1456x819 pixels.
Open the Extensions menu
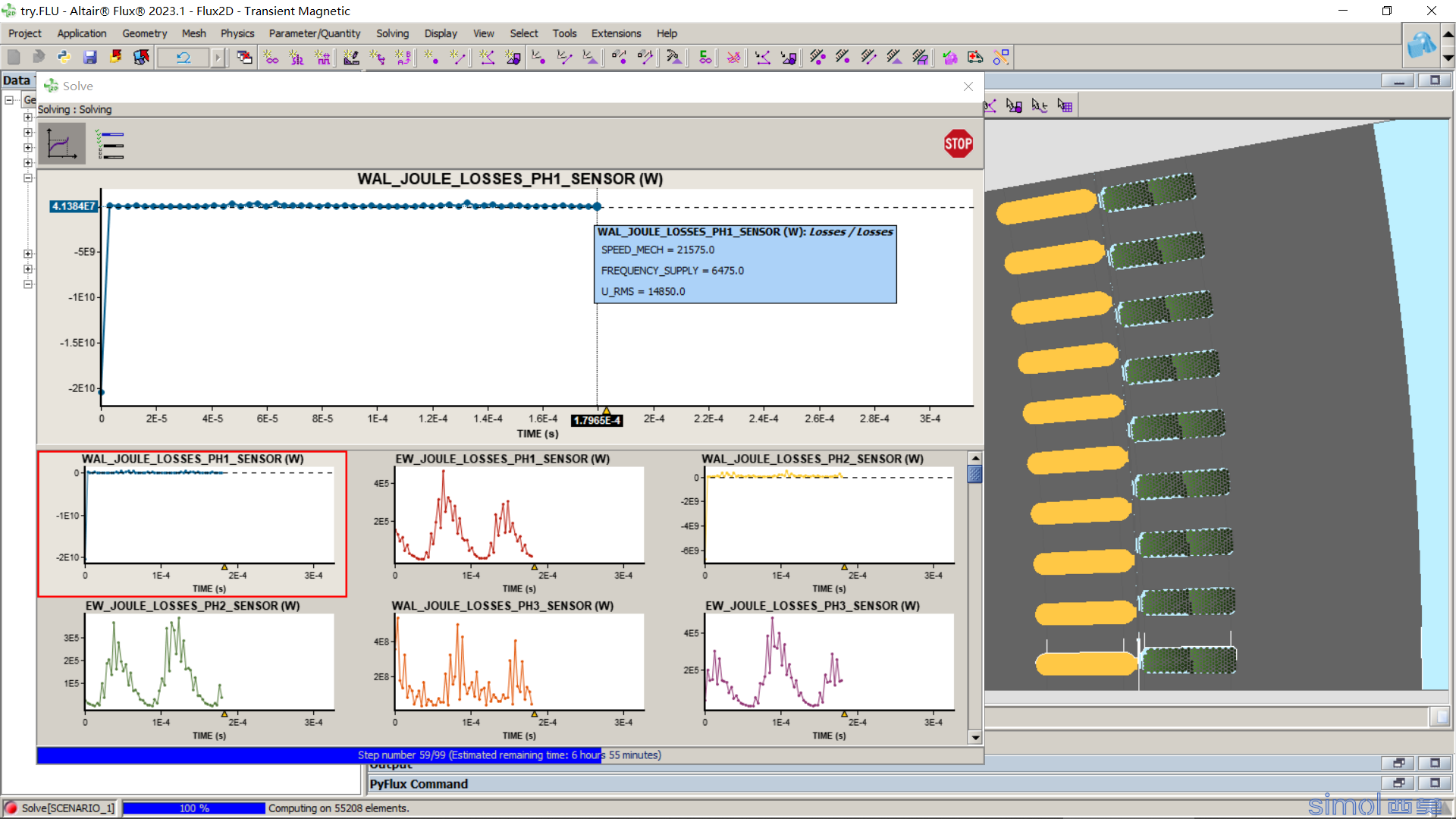point(616,33)
